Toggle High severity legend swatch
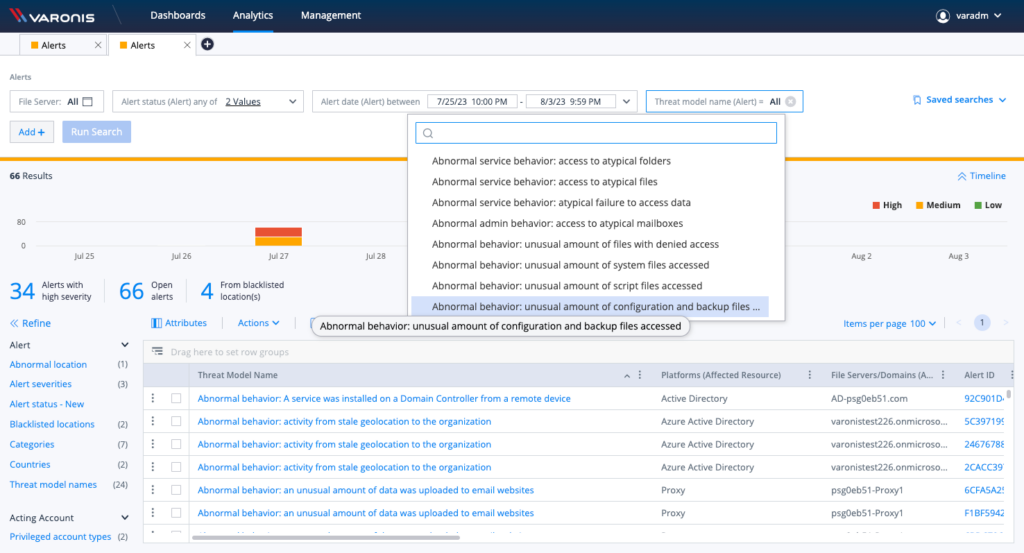 click(876, 205)
